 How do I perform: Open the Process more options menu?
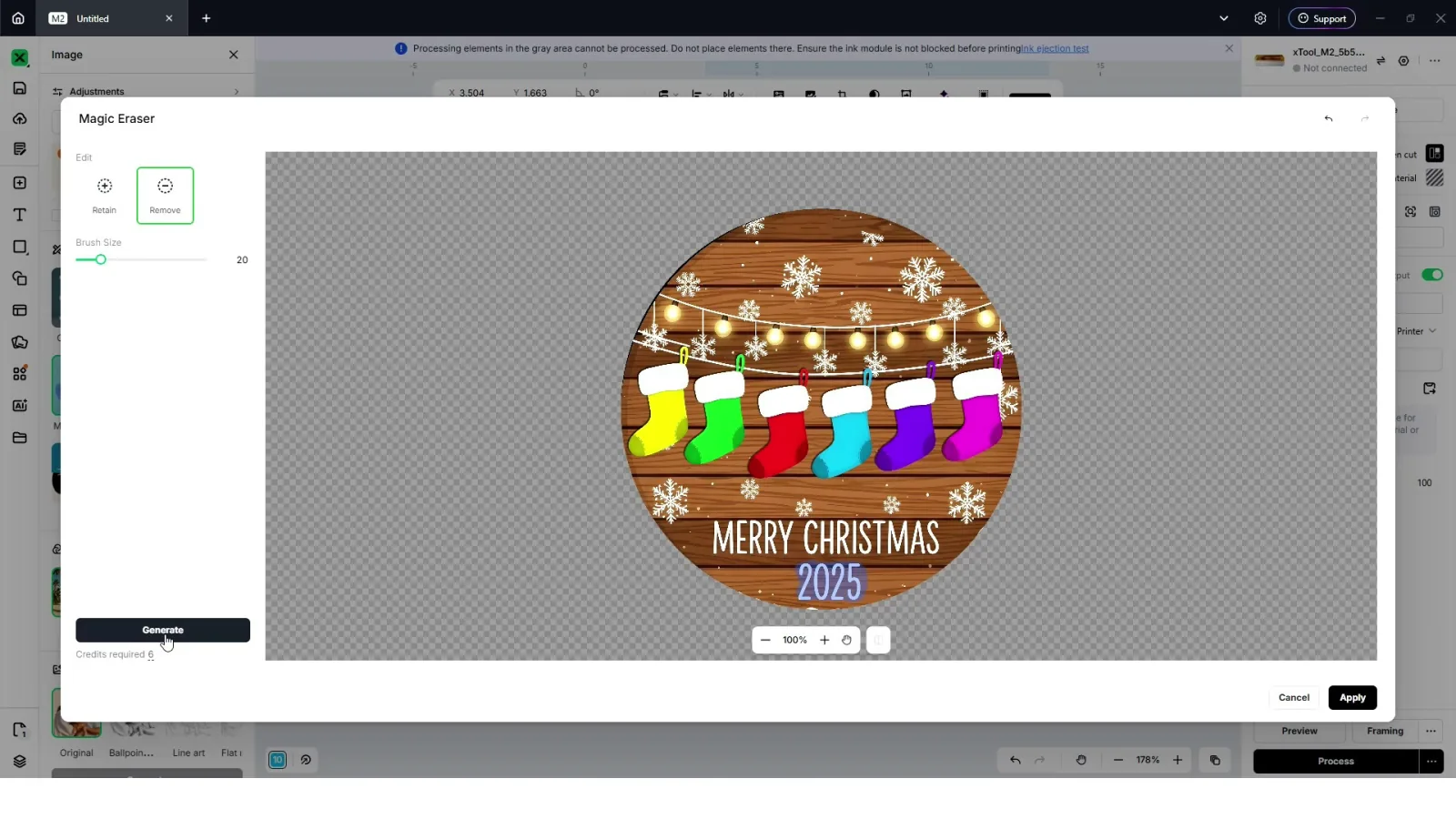point(1431,761)
